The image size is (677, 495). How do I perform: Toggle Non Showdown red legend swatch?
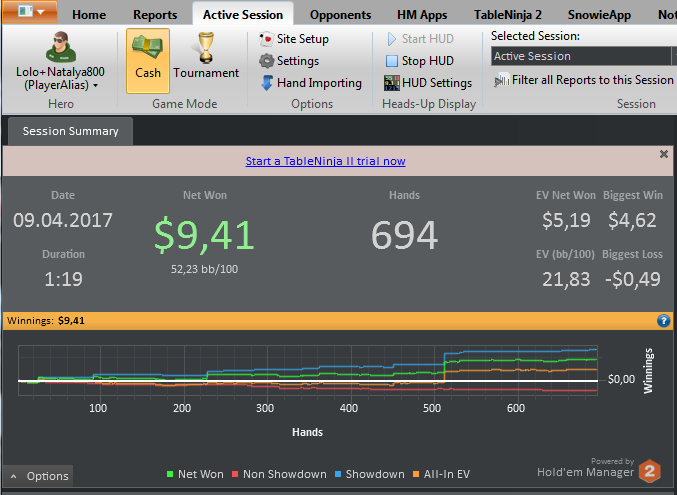click(x=235, y=474)
